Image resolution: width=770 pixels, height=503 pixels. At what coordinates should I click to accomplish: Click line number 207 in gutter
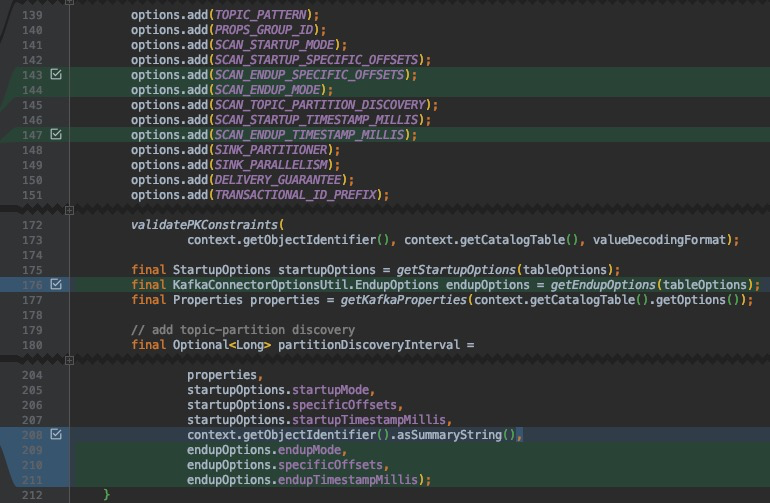[32, 420]
